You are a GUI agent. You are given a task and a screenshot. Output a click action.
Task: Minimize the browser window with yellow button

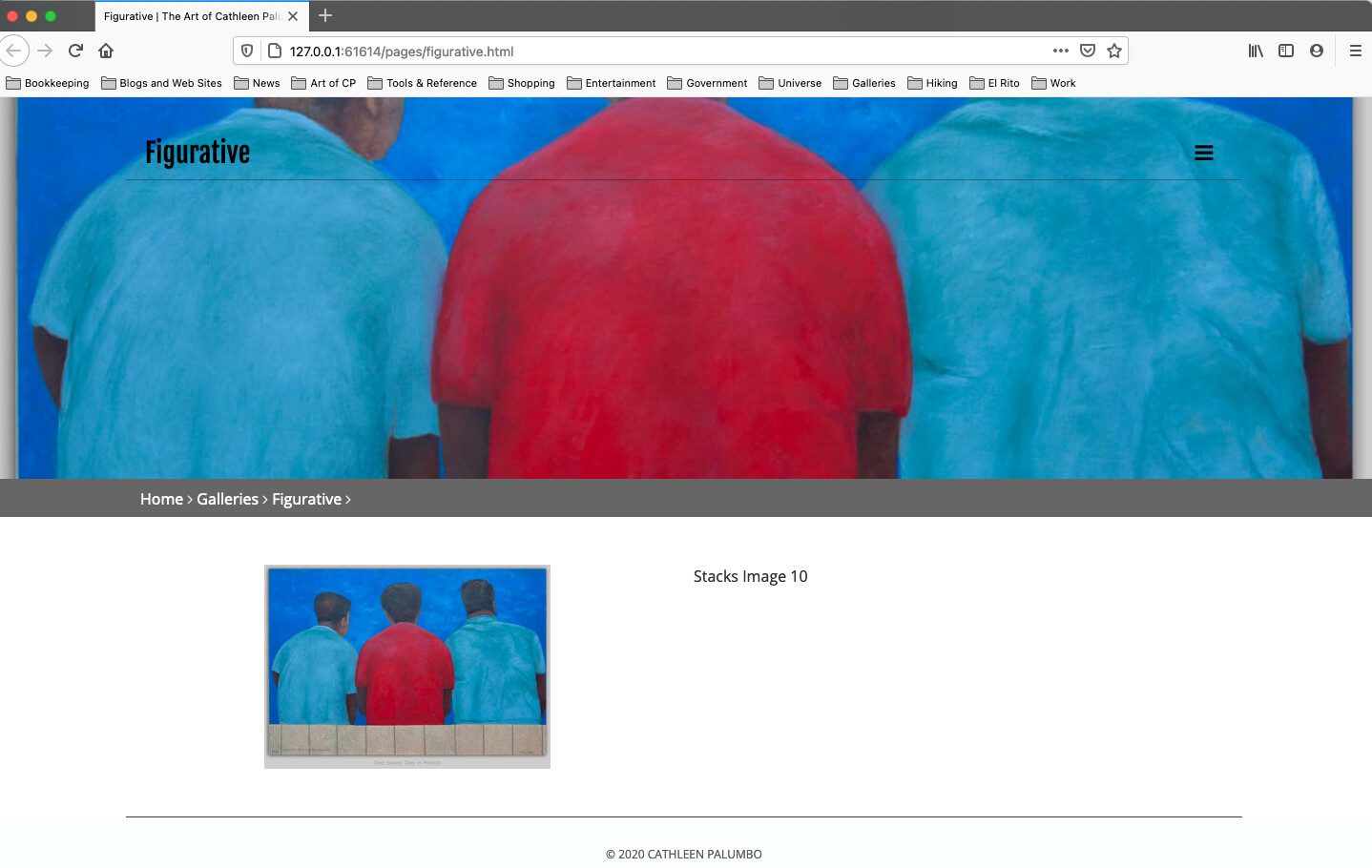pos(31,16)
